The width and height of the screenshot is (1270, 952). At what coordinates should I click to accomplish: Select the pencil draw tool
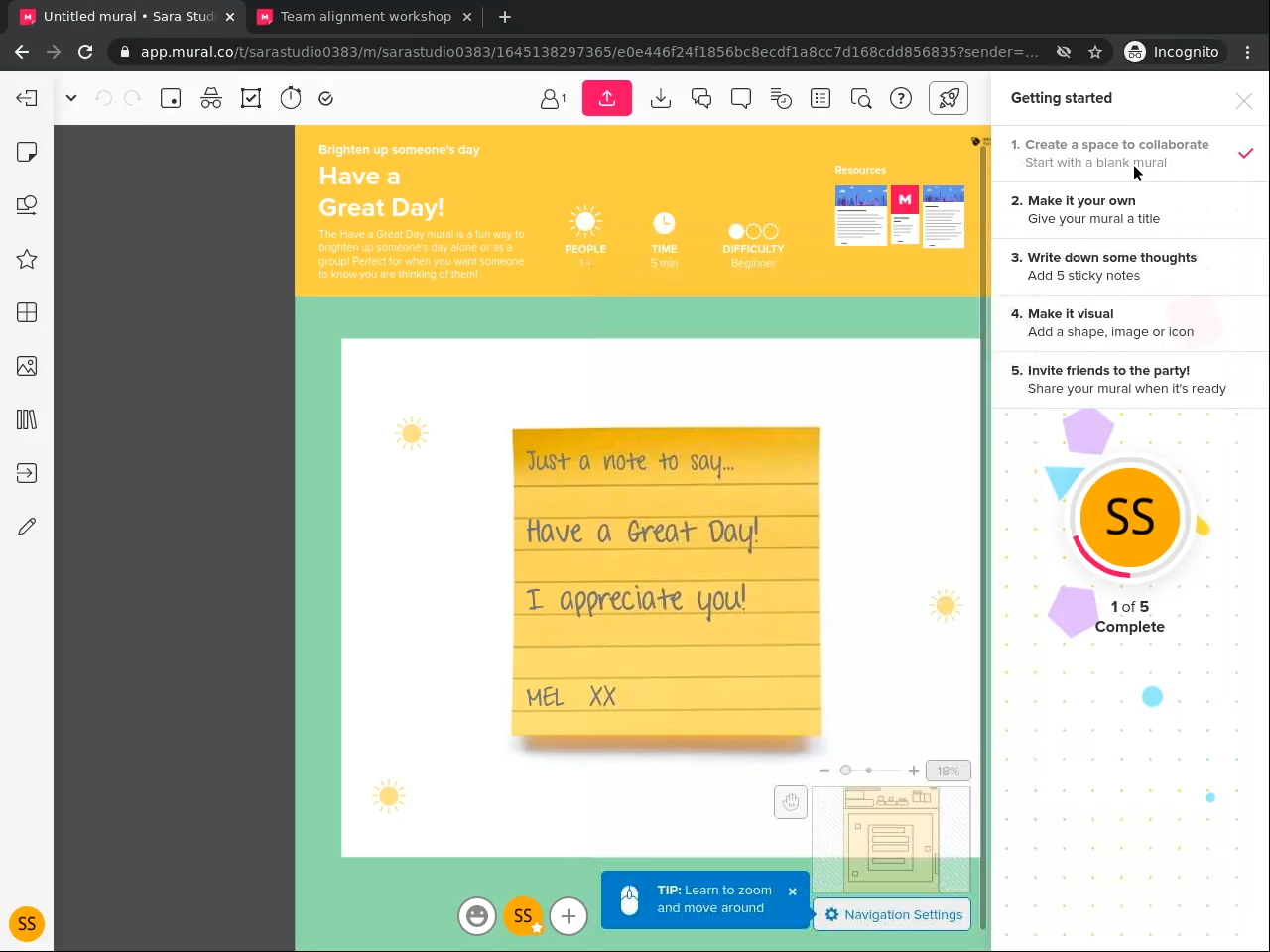27,527
